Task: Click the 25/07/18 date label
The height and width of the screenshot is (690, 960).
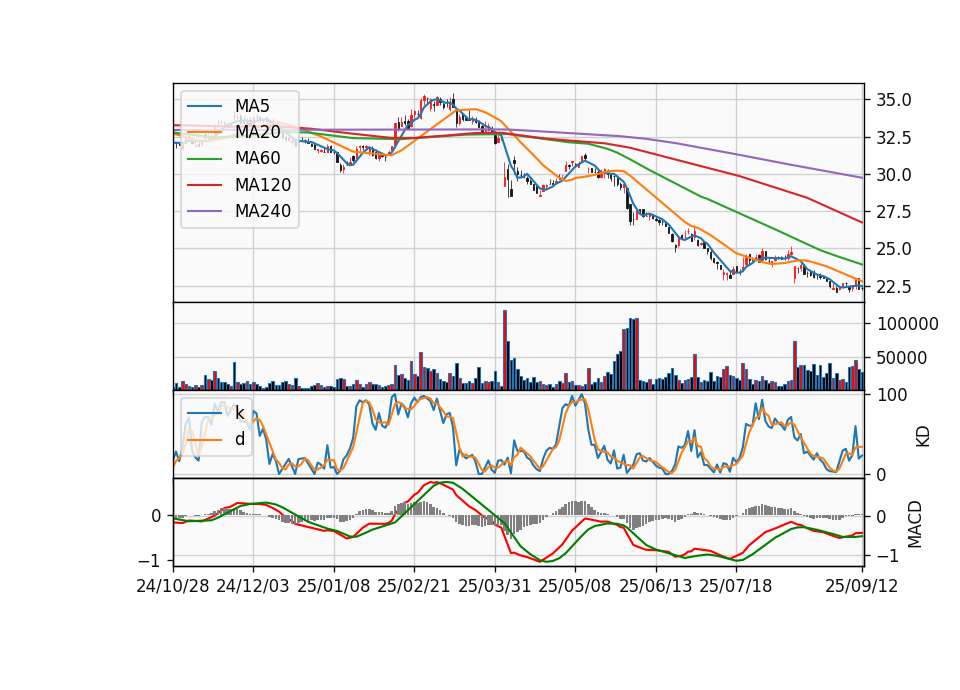Action: [x=736, y=586]
